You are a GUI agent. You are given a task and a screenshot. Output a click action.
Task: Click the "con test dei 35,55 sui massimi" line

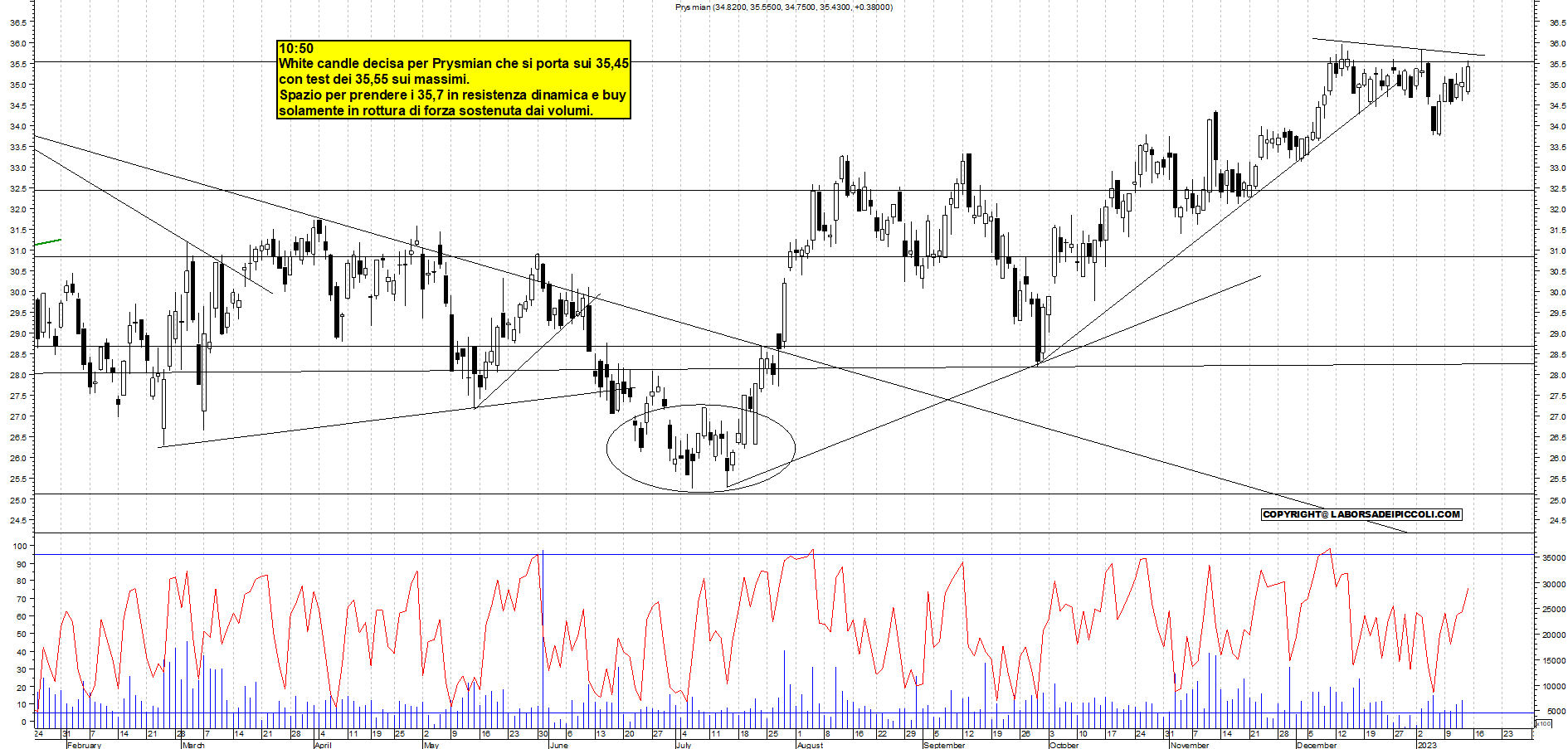pos(374,79)
